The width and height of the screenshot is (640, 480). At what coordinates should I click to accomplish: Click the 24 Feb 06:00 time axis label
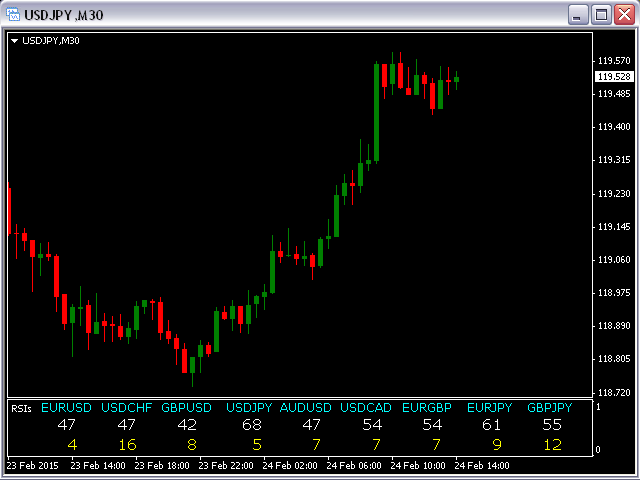(354, 465)
